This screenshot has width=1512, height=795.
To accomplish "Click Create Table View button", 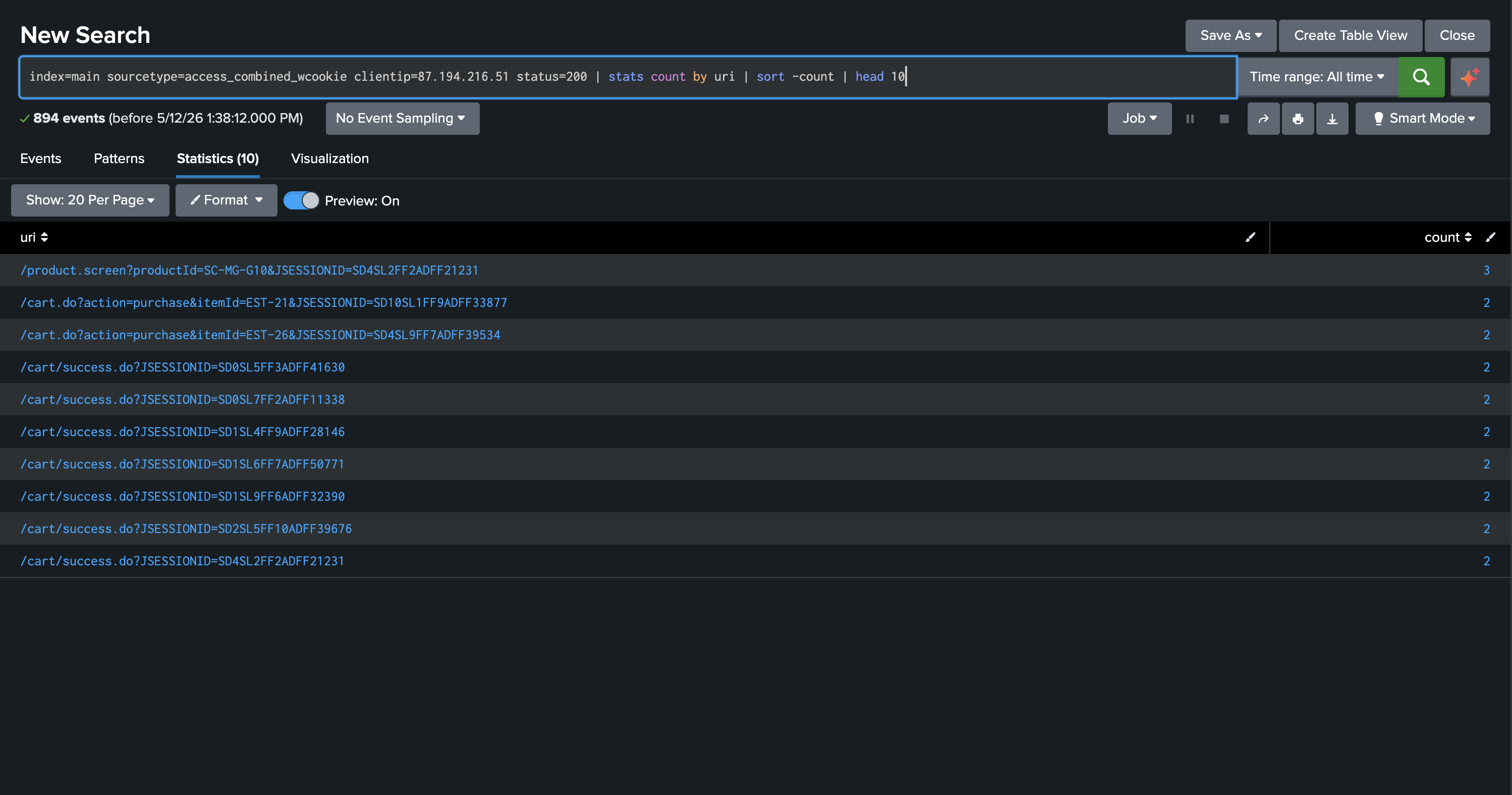I will coord(1351,35).
